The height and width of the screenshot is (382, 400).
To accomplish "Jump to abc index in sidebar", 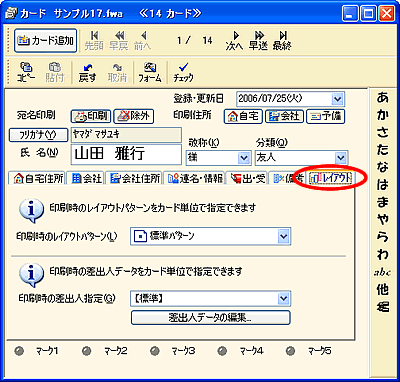I will (x=383, y=272).
